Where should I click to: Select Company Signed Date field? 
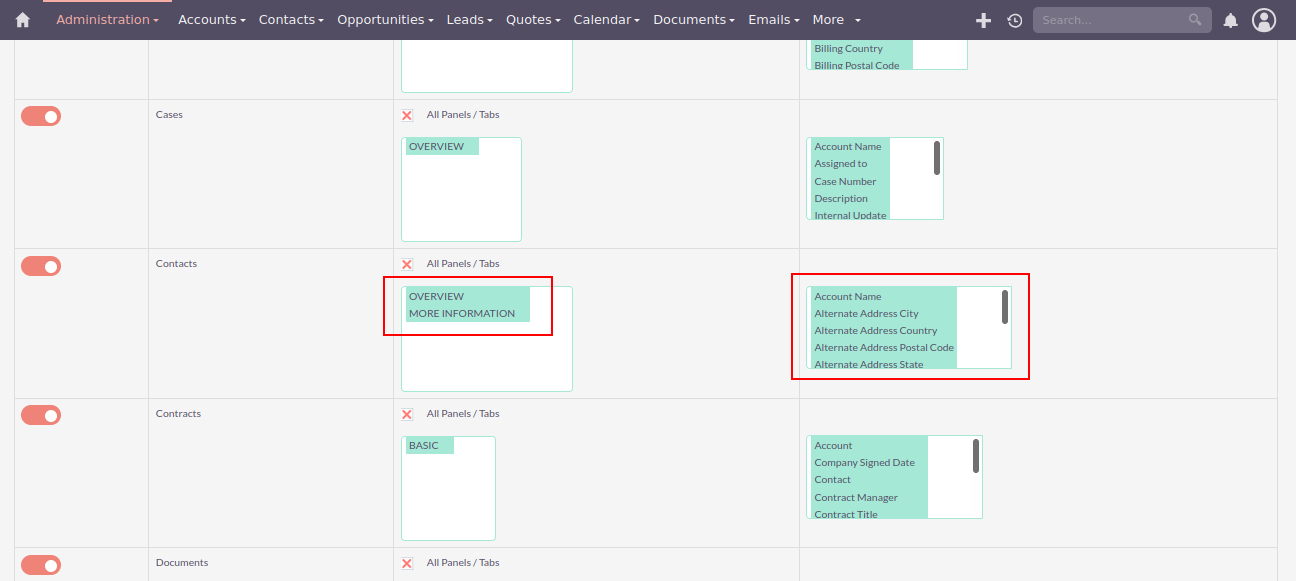pyautogui.click(x=869, y=463)
